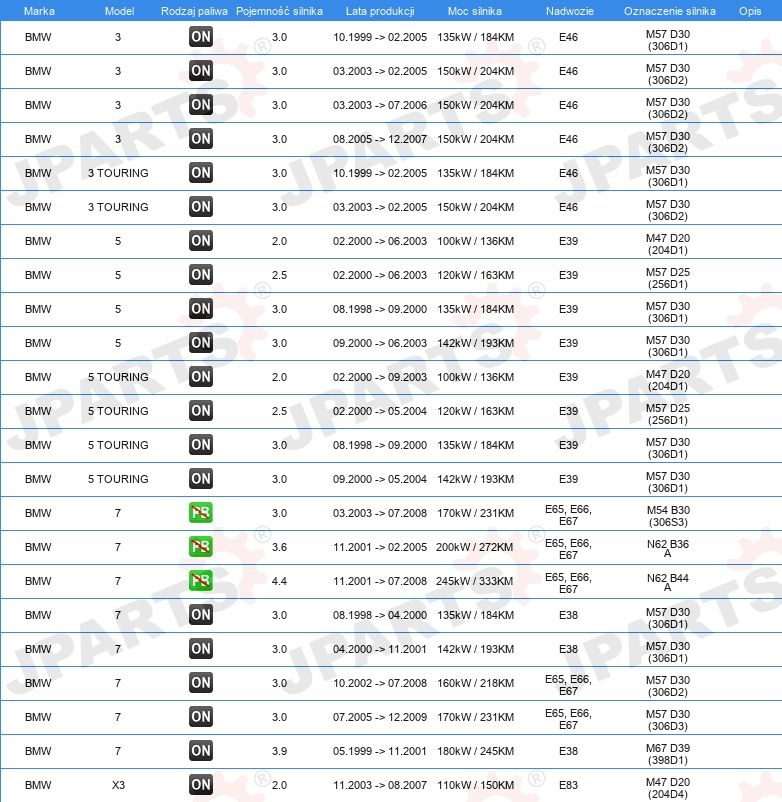Click the ON icon for BMW 7 160kW / 218KM
This screenshot has height=802, width=782.
click(200, 683)
